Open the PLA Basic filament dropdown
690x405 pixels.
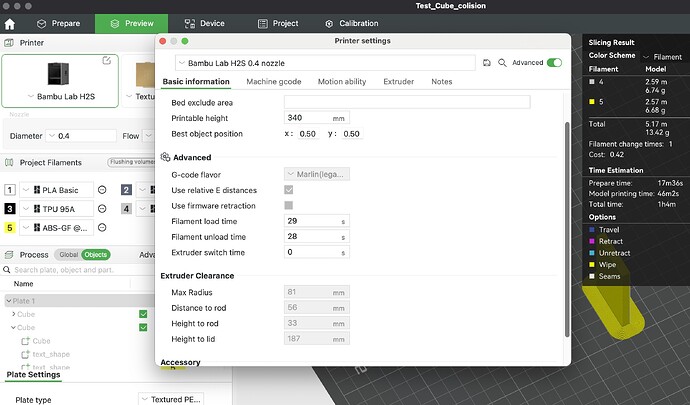tap(57, 190)
